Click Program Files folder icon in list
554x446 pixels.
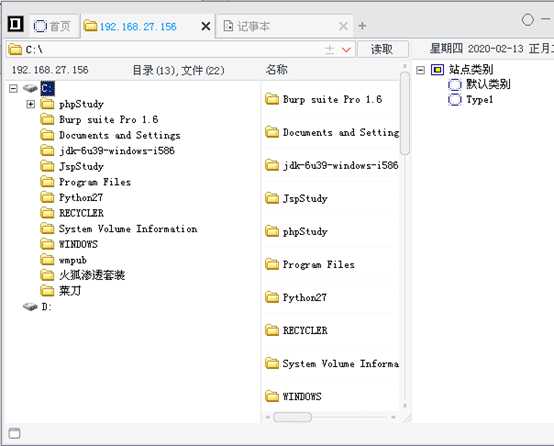[x=272, y=264]
